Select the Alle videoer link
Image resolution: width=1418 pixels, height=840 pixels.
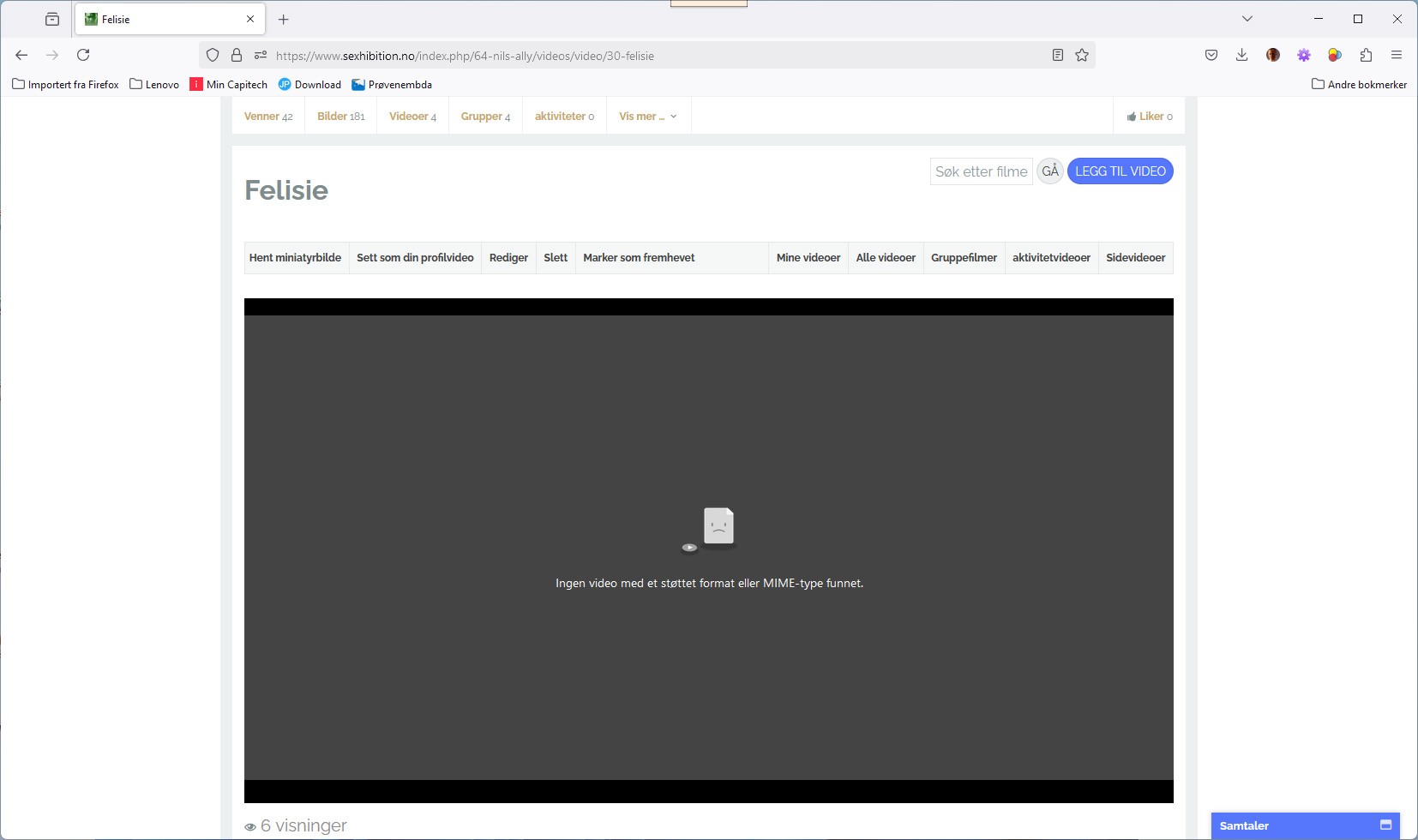click(886, 258)
